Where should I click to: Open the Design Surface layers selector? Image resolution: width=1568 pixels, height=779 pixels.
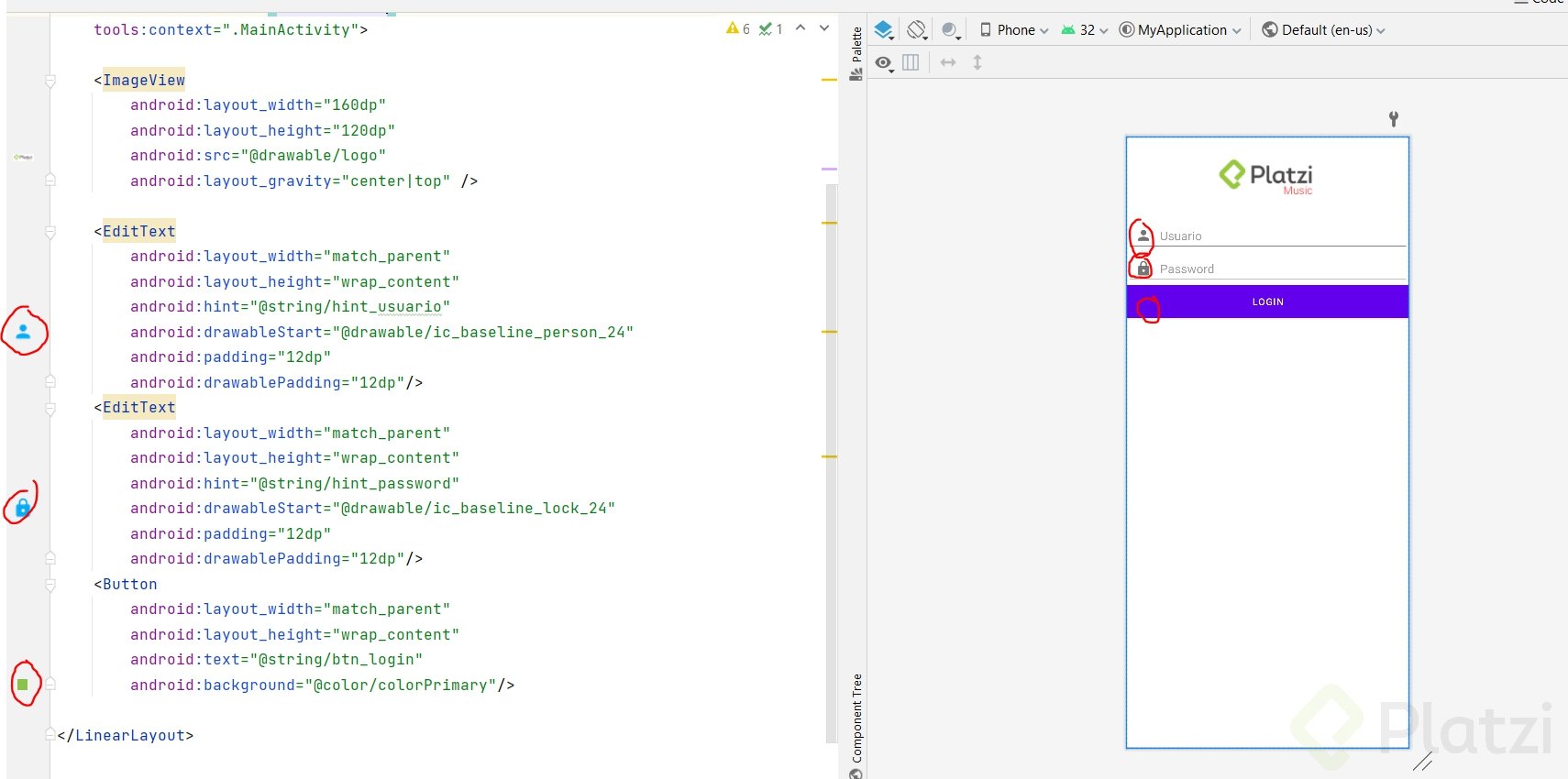click(883, 30)
